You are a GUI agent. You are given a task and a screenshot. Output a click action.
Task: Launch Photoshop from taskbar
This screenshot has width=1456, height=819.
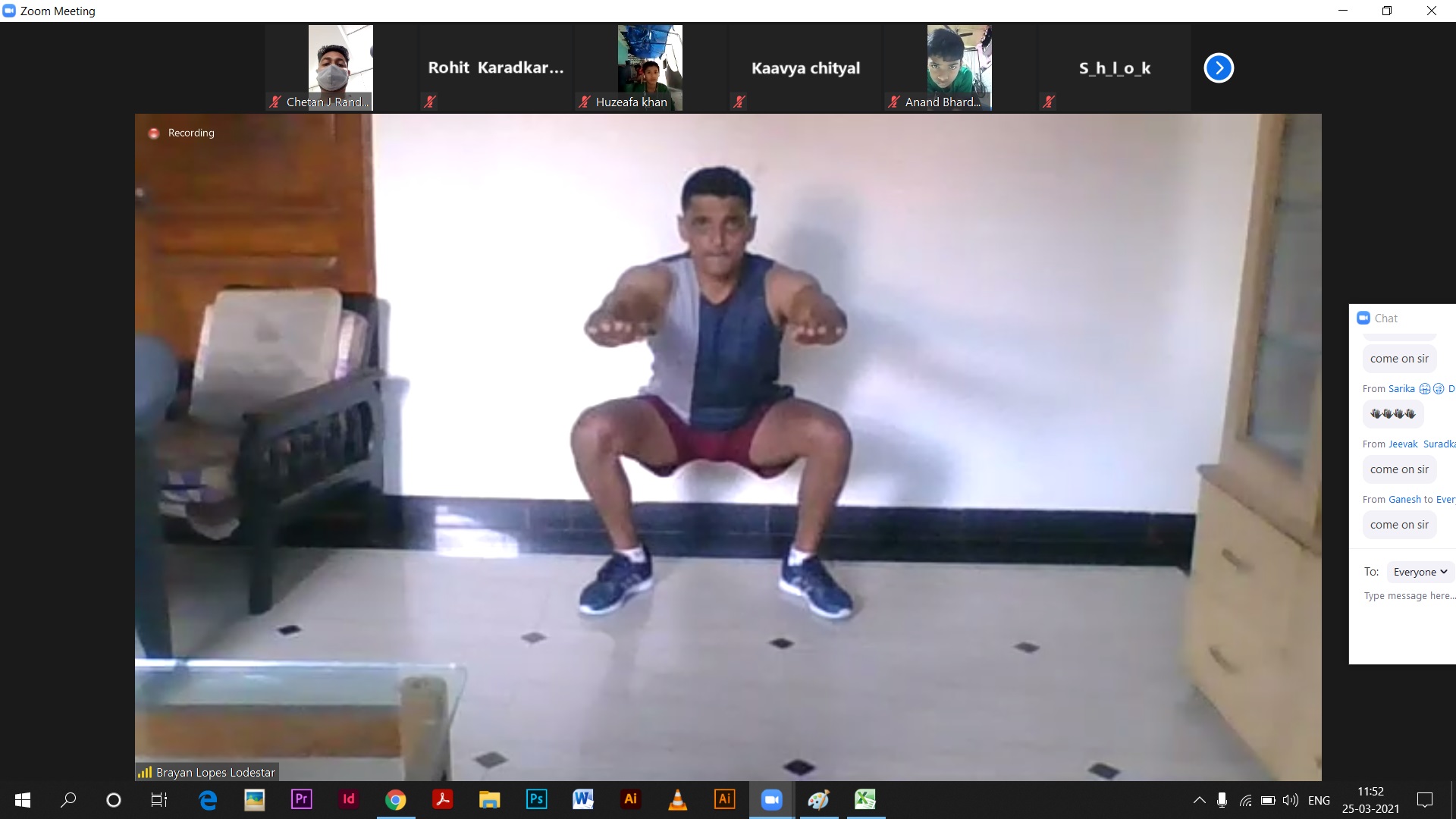(x=537, y=800)
